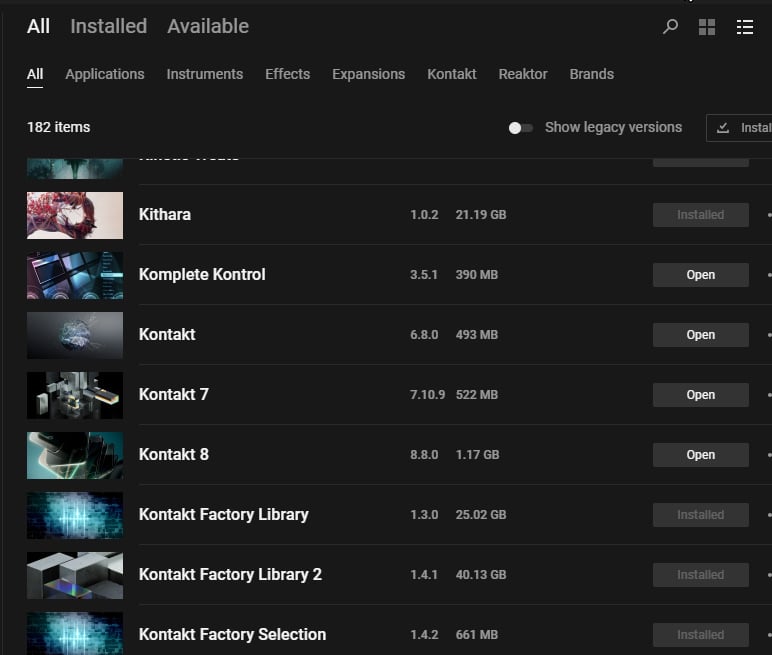This screenshot has height=655, width=772.
Task: Click the Komplete Kontrol thumbnail
Action: coord(75,275)
